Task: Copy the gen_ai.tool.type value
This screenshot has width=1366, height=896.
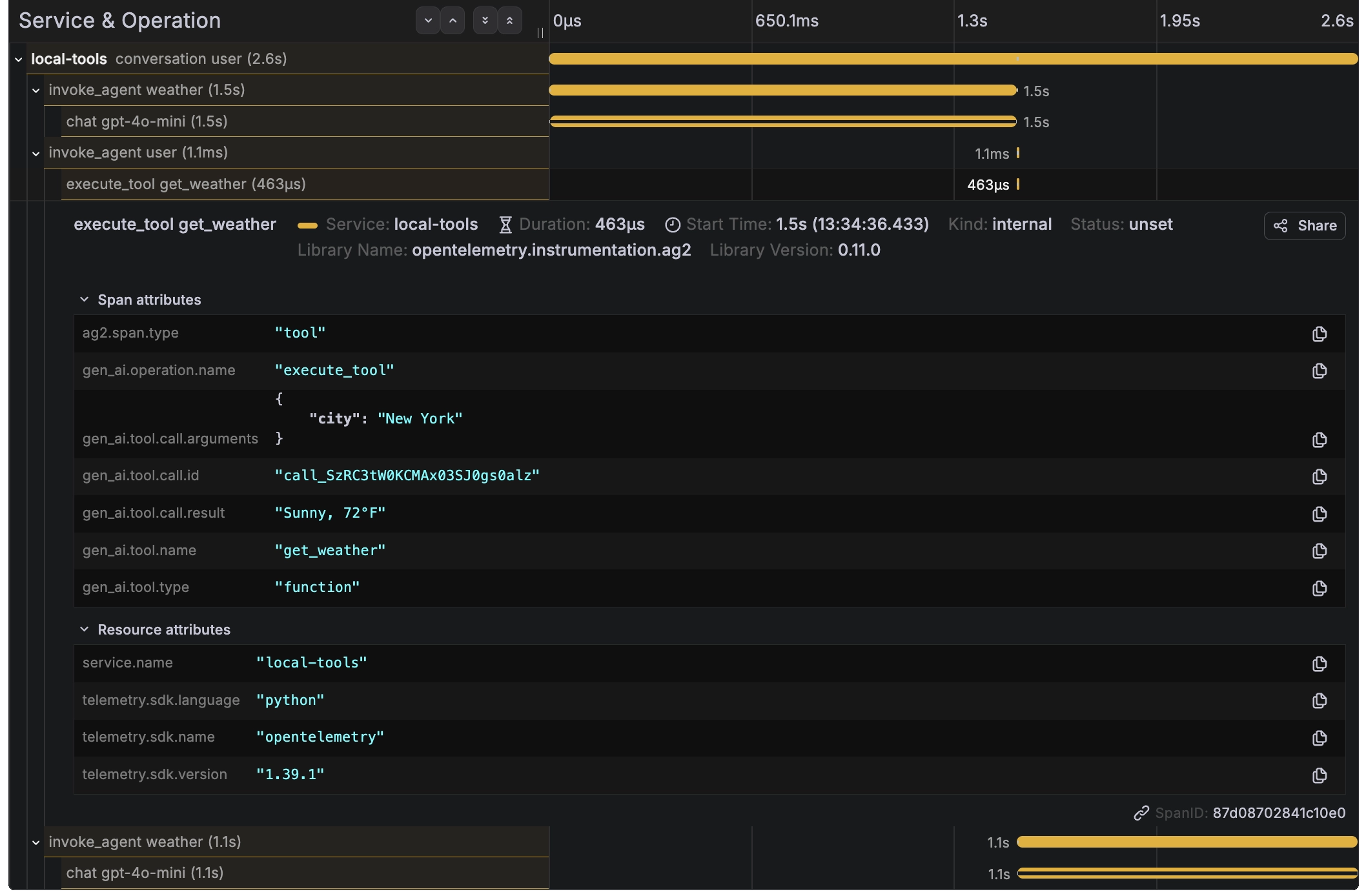Action: pos(1319,588)
